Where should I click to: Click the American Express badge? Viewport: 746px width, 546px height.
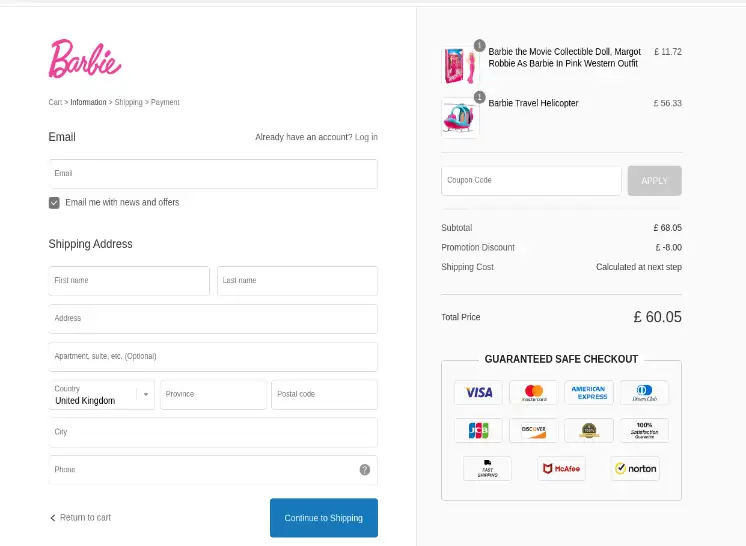coord(589,392)
